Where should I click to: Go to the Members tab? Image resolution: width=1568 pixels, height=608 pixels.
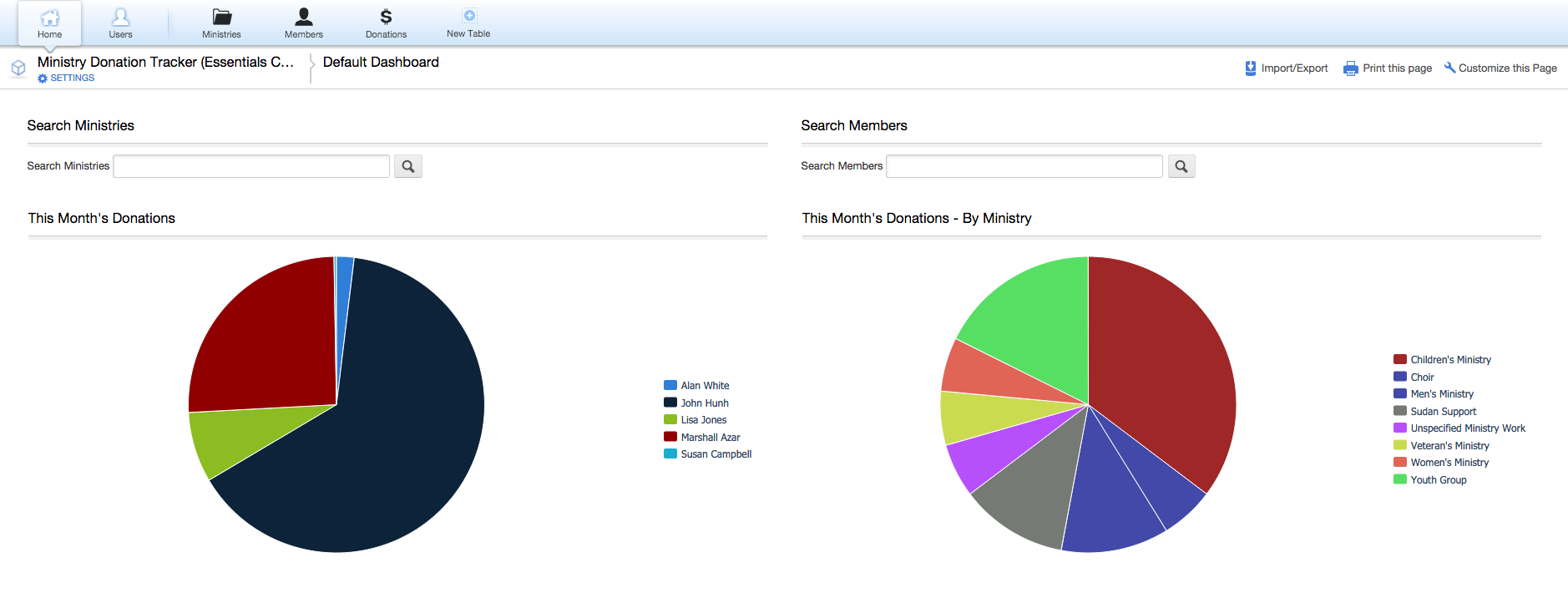(x=304, y=23)
